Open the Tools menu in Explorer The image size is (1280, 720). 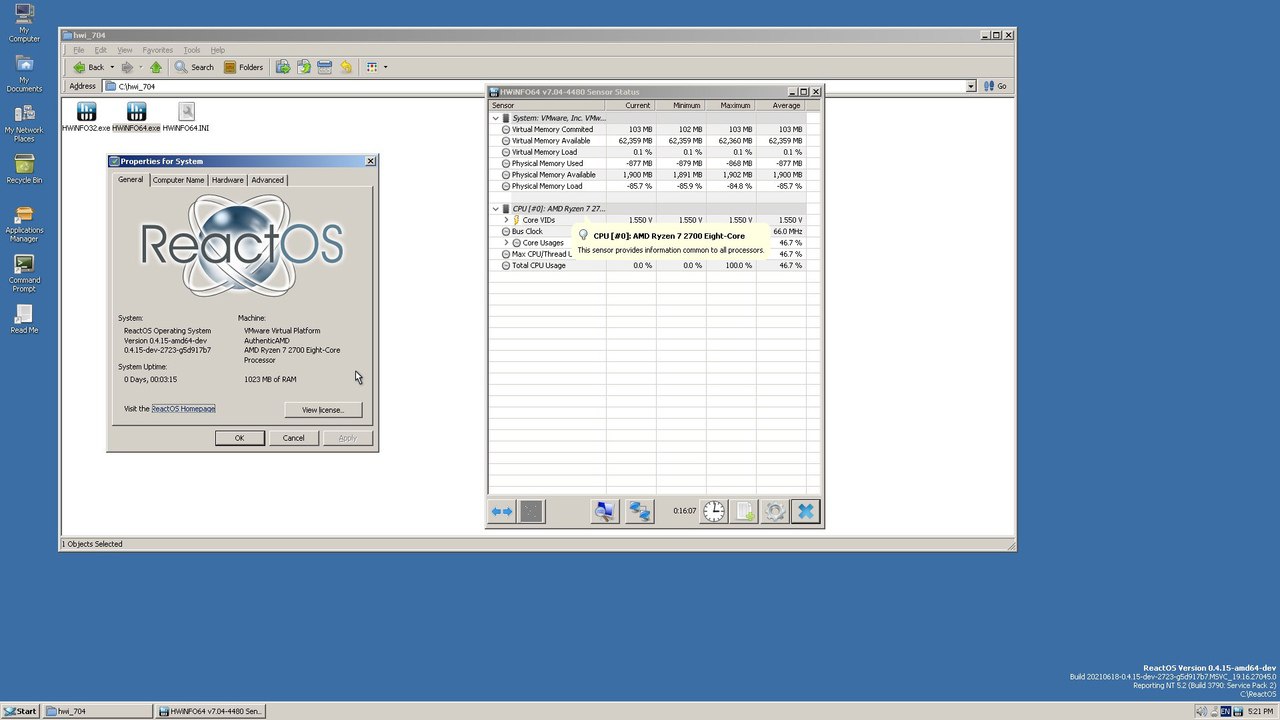click(192, 50)
